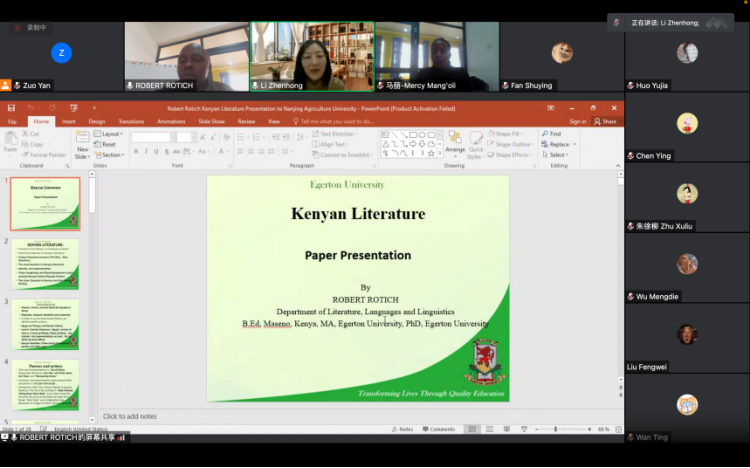Expand the Layout dropdown
The image size is (750, 468).
click(110, 133)
